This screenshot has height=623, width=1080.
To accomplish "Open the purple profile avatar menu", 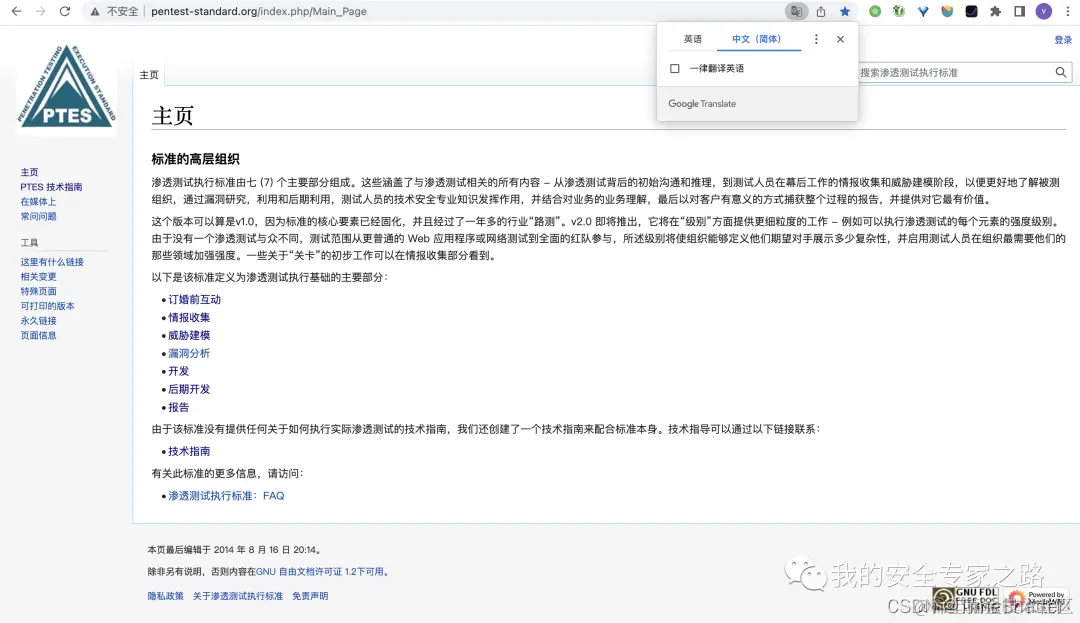I will [1042, 11].
